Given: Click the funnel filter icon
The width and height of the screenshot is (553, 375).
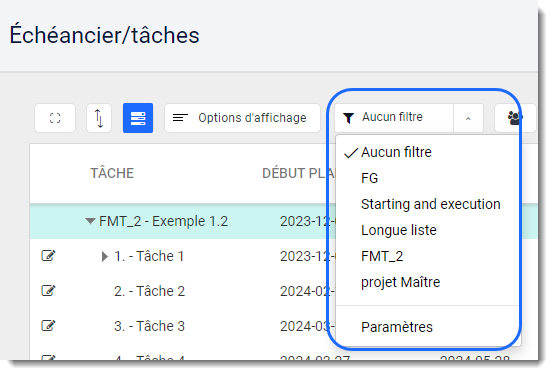Looking at the screenshot, I should click(x=348, y=118).
